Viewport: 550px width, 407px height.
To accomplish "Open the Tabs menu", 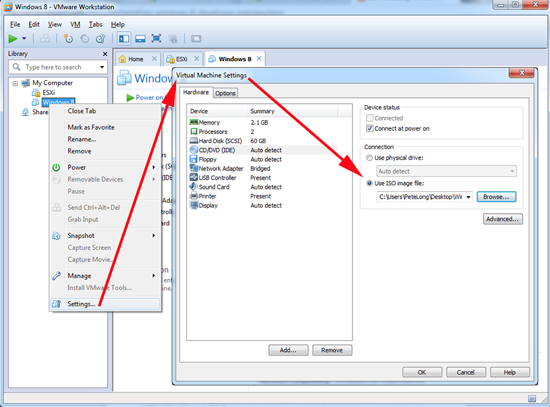I will [95, 24].
